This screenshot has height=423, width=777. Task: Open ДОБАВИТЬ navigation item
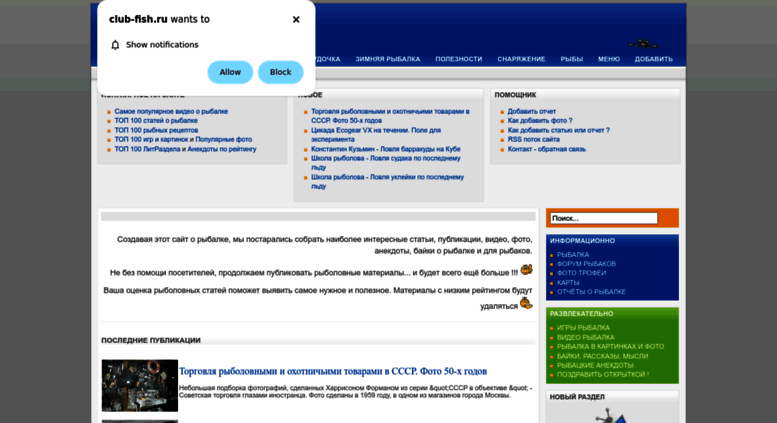click(x=654, y=59)
